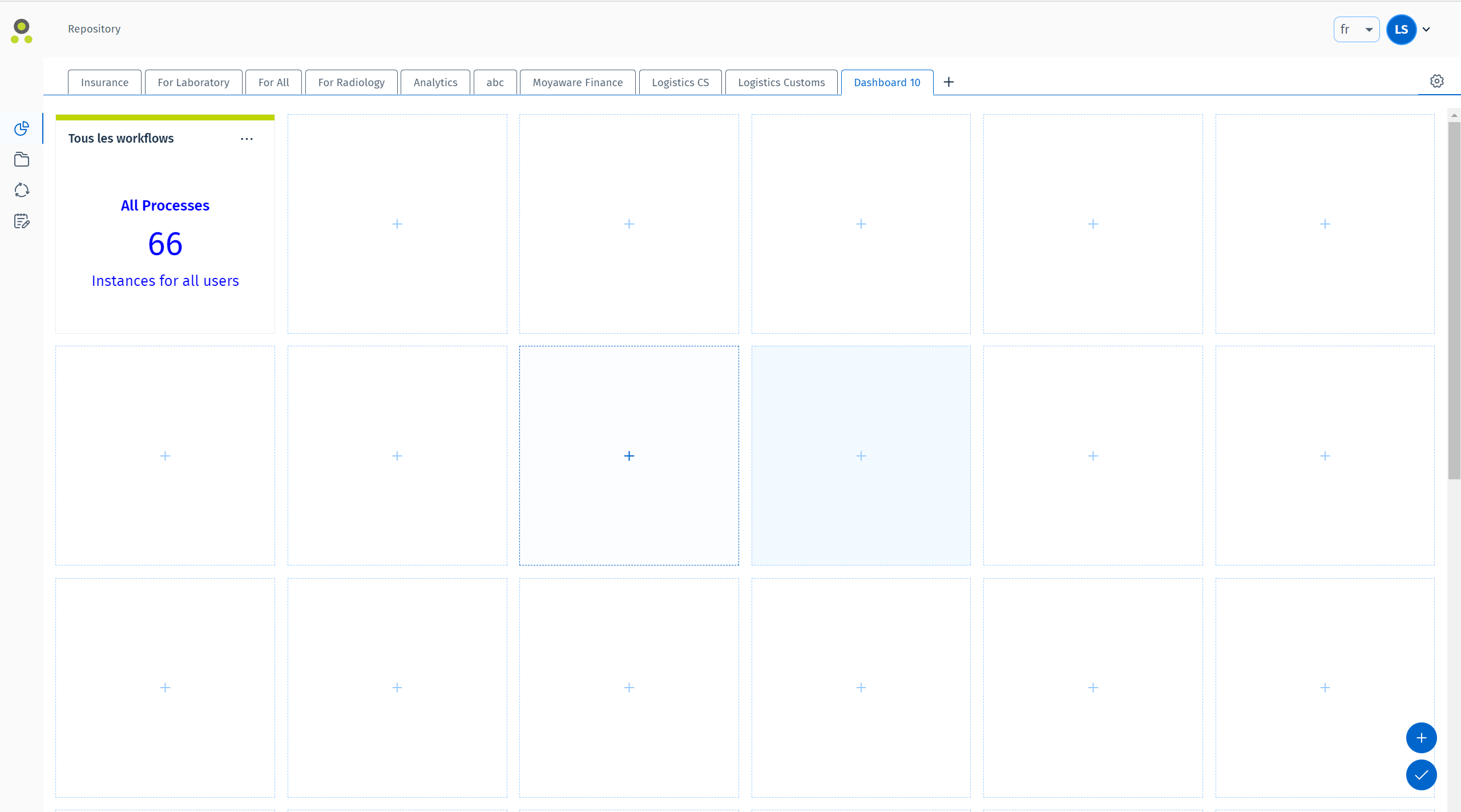Open the task list edit sidebar icon

[x=22, y=221]
